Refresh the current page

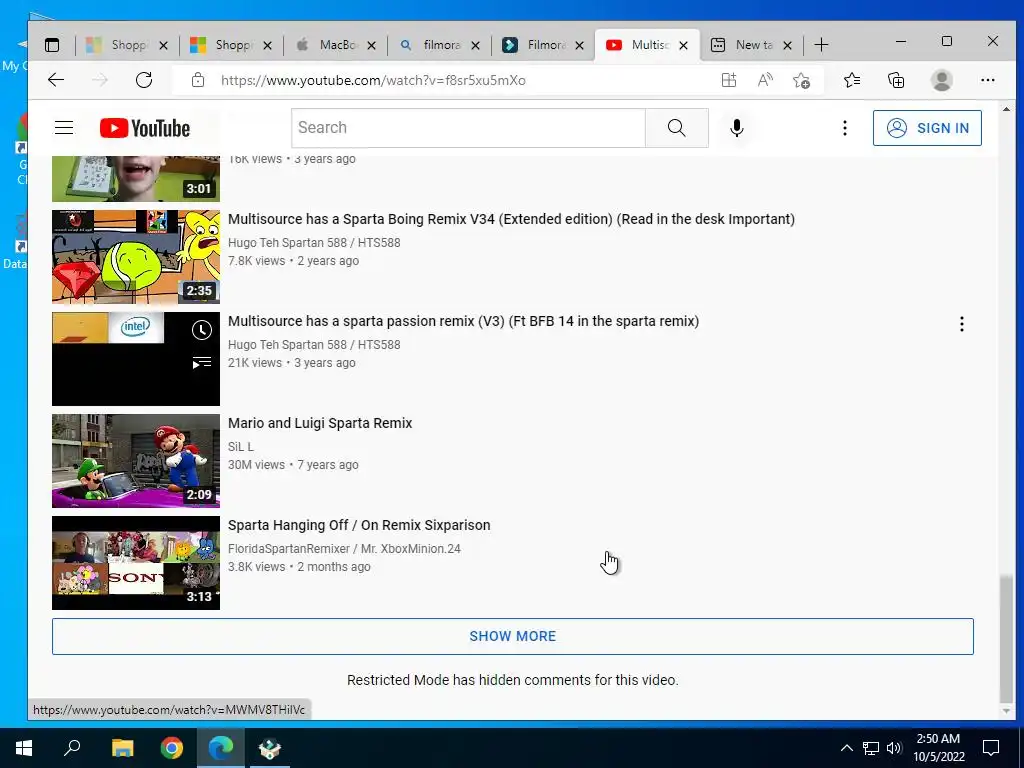coord(144,80)
